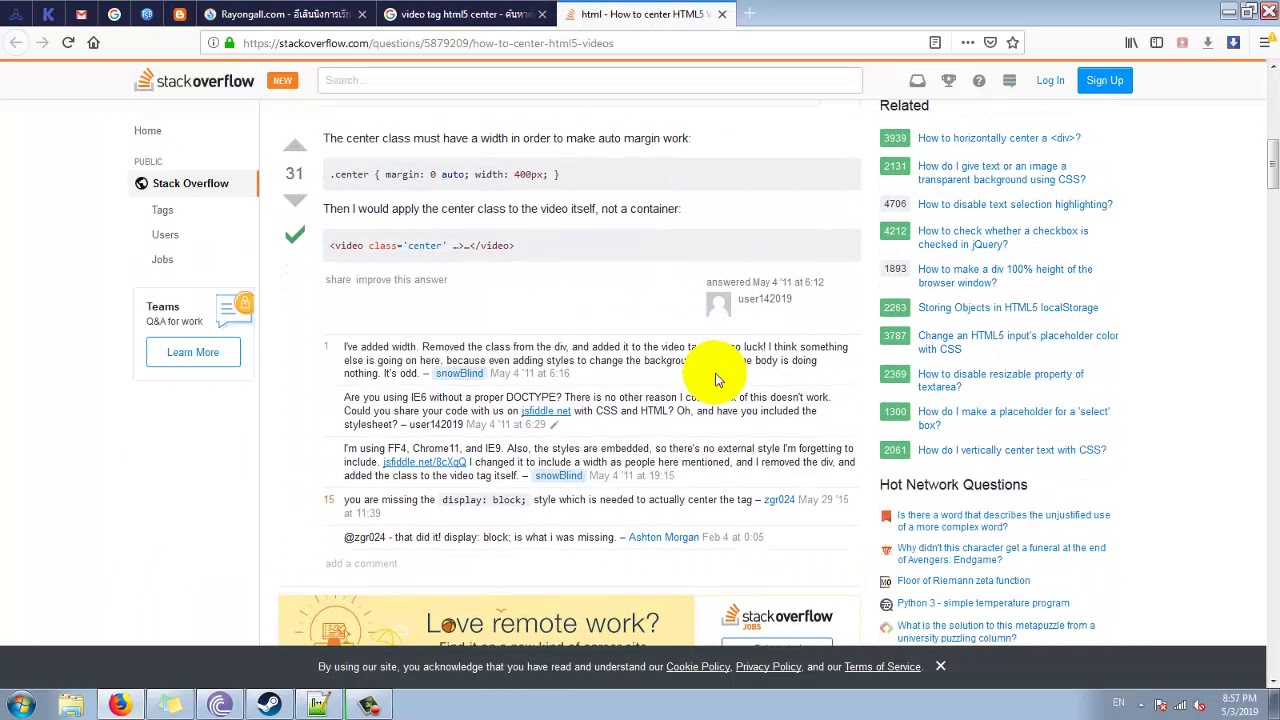This screenshot has width=1280, height=720.
Task: Open the Cookie Policy link
Action: [698, 667]
